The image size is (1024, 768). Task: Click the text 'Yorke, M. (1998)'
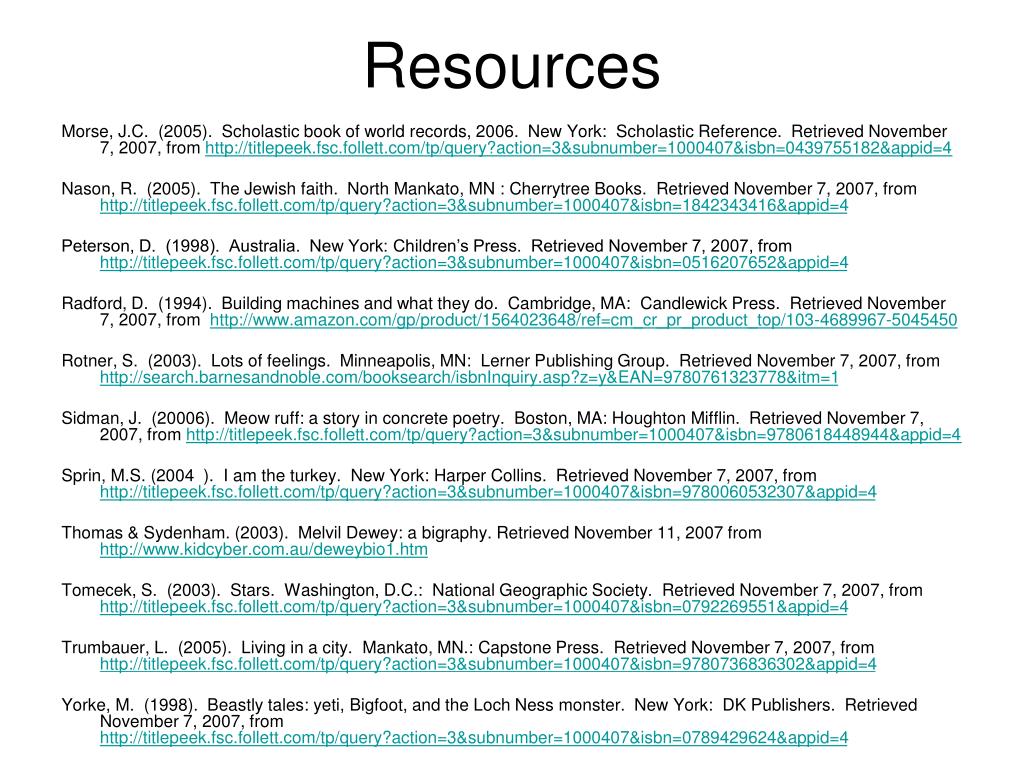(129, 706)
